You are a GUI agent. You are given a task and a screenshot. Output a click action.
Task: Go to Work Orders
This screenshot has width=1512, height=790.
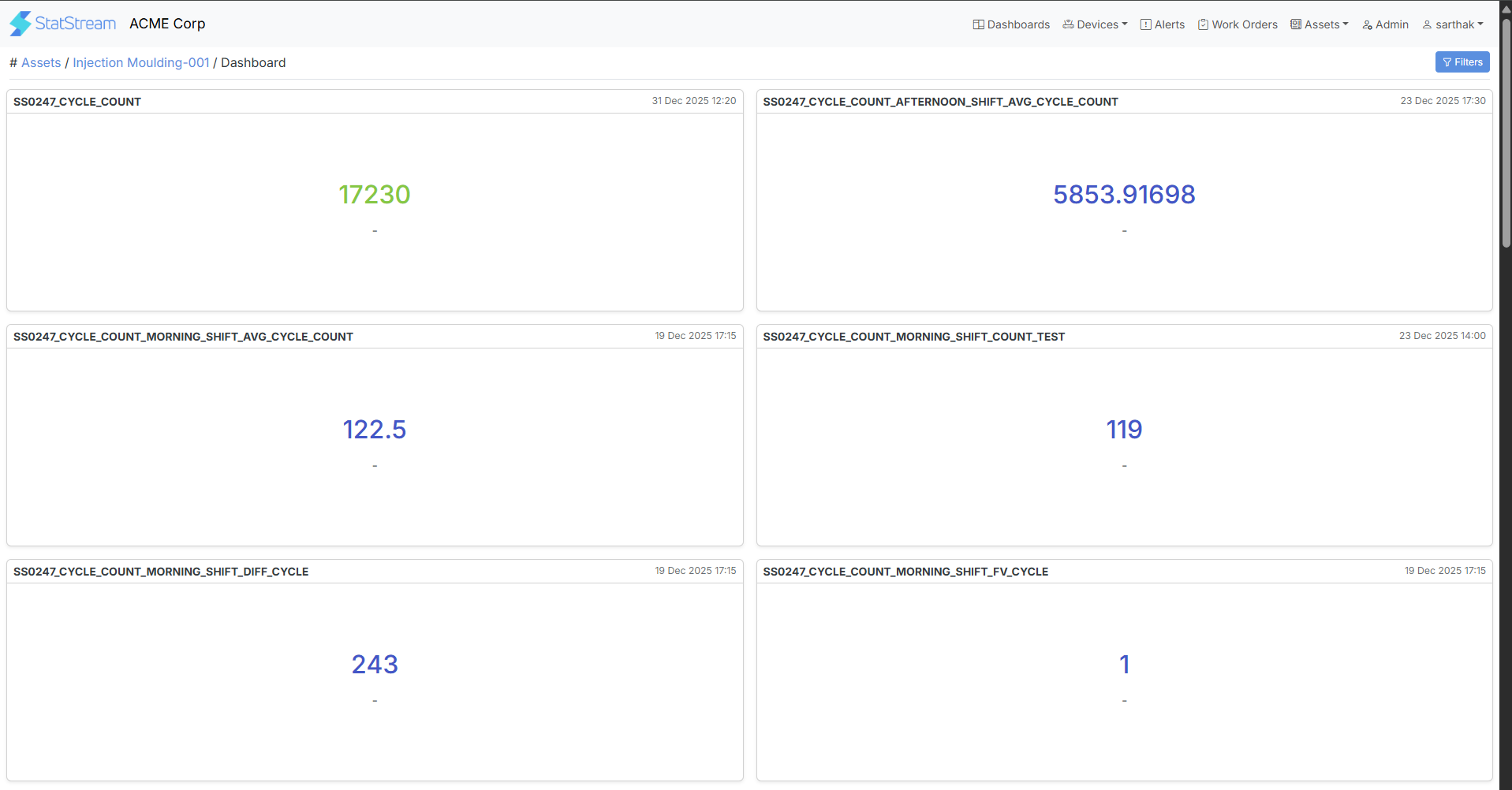(1238, 24)
